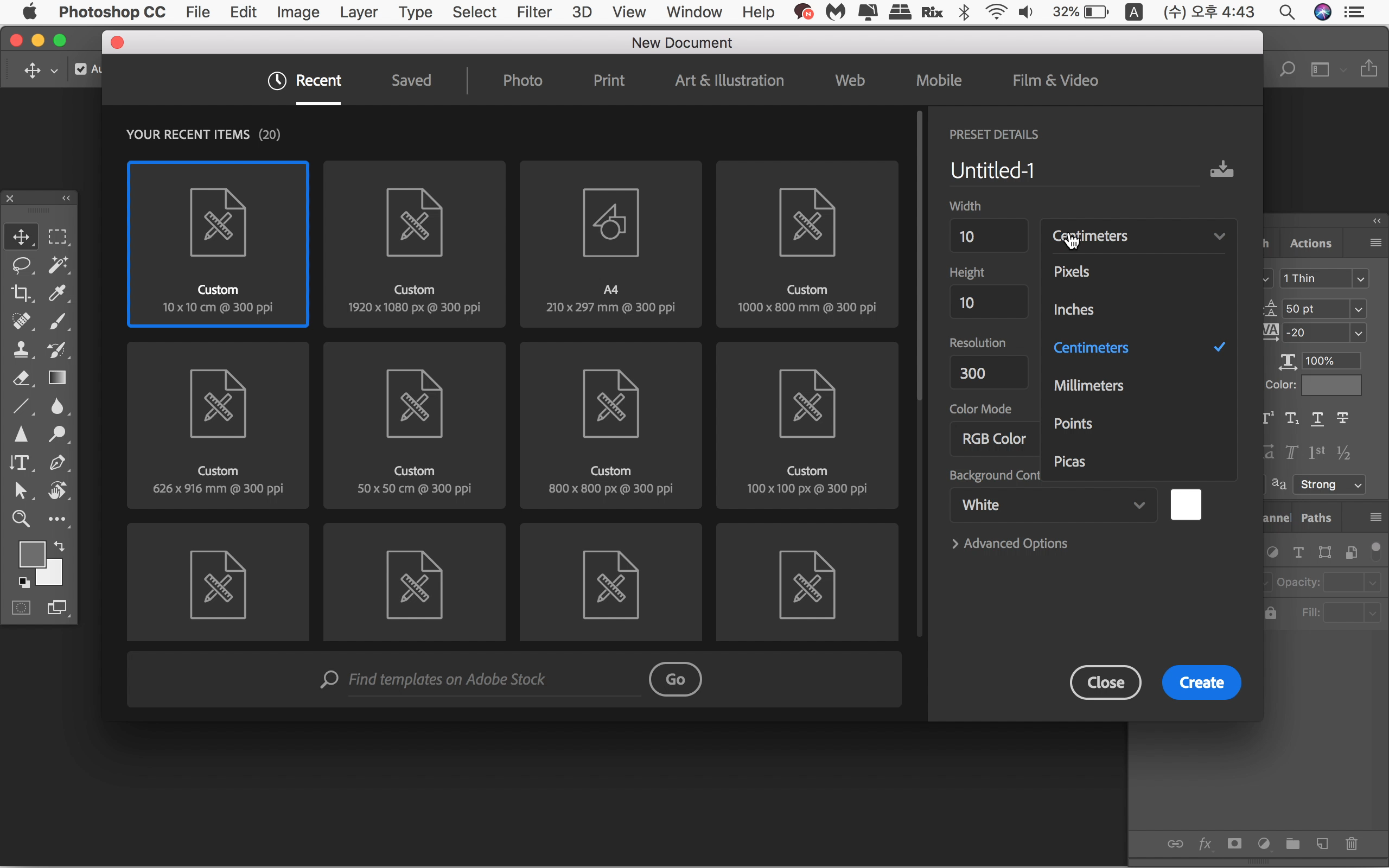Open the White background contents dropdown

(x=1053, y=505)
